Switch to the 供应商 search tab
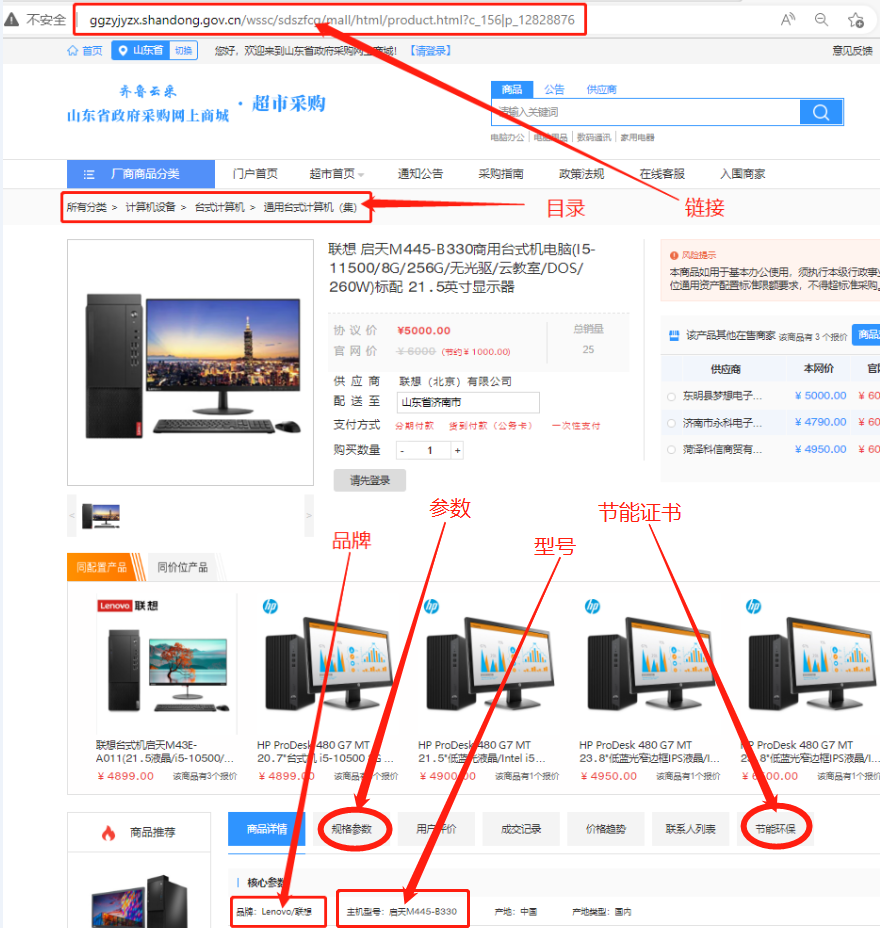The width and height of the screenshot is (880, 929). 601,89
